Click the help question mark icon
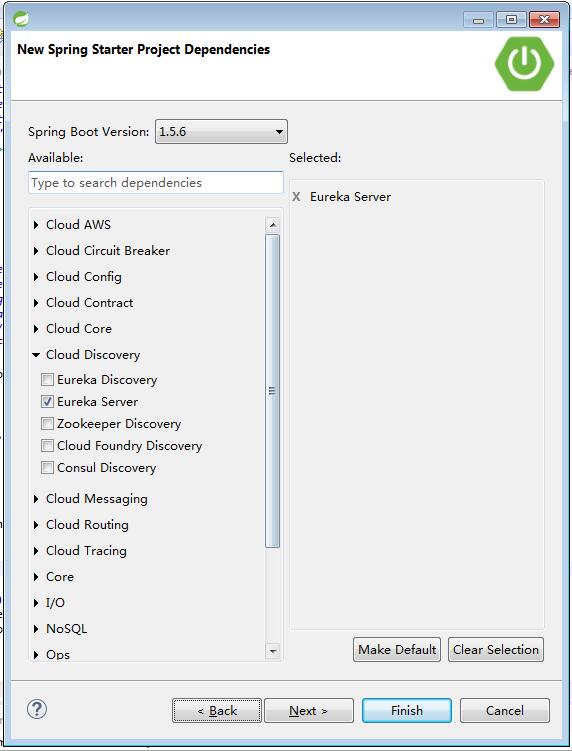This screenshot has height=751, width=572. point(37,709)
